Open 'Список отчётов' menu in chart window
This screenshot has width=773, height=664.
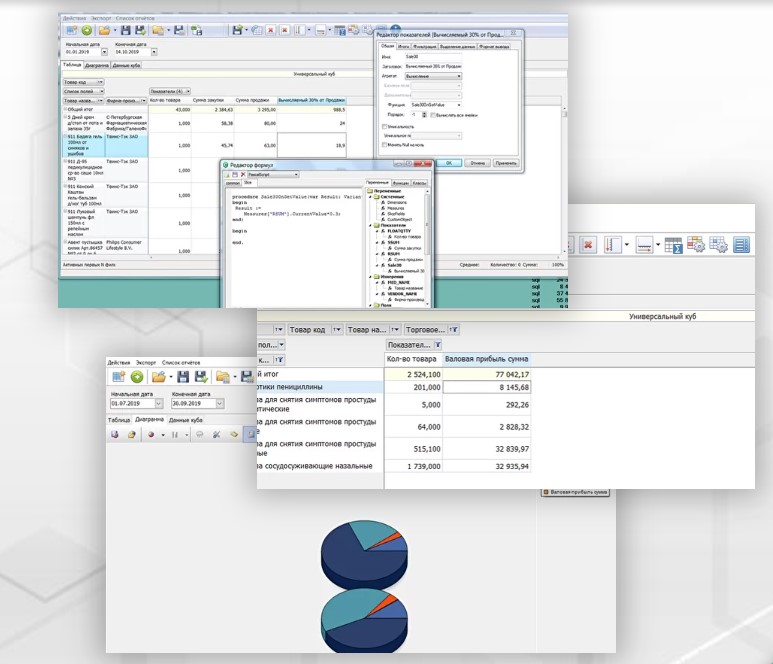[x=181, y=362]
